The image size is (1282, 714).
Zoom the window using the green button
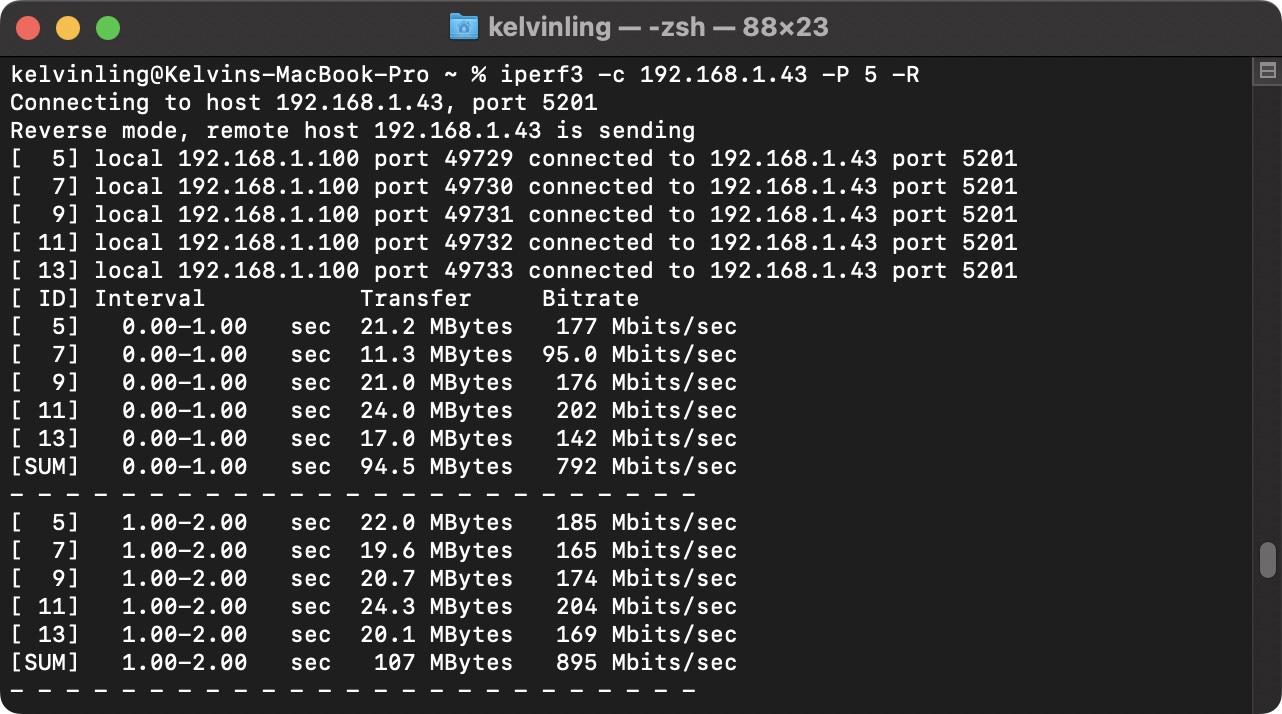[x=108, y=28]
